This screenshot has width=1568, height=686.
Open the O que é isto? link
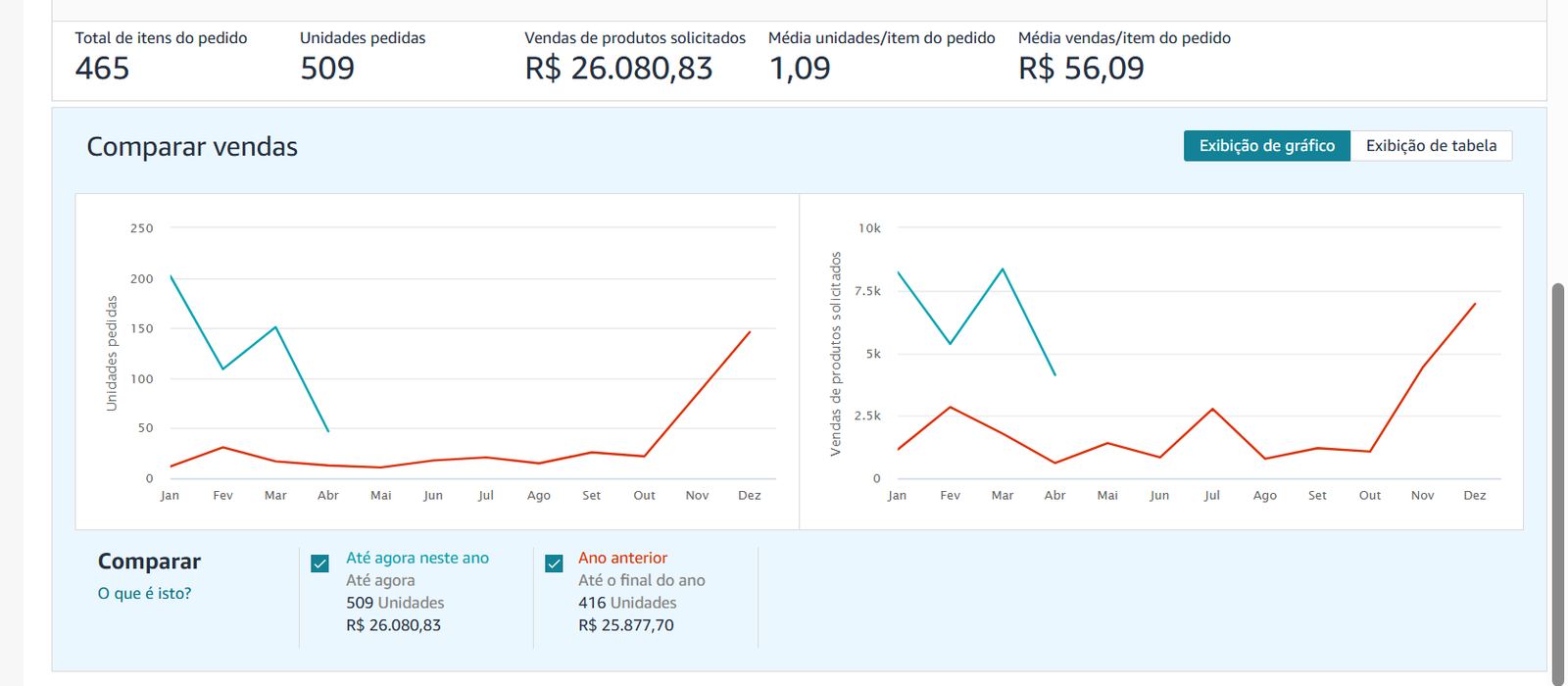point(144,593)
